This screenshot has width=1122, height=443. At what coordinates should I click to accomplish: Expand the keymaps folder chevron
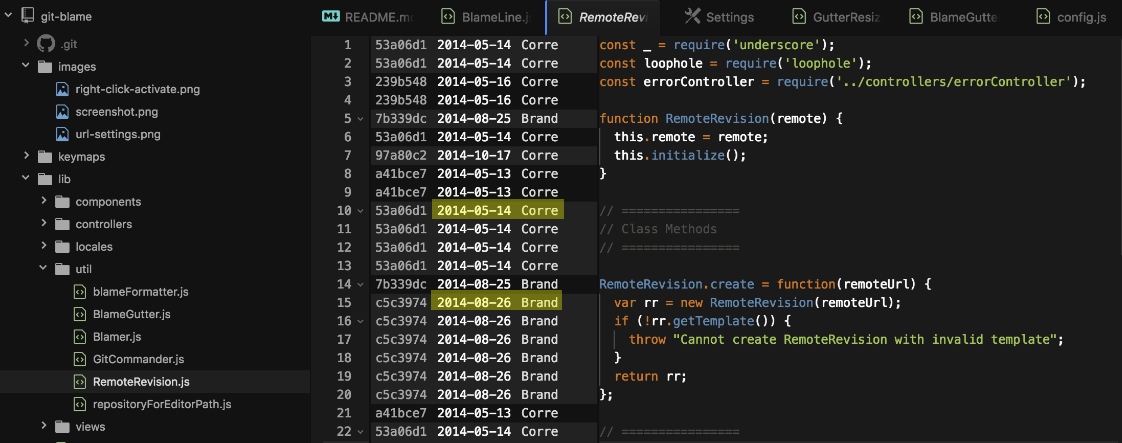click(x=26, y=156)
